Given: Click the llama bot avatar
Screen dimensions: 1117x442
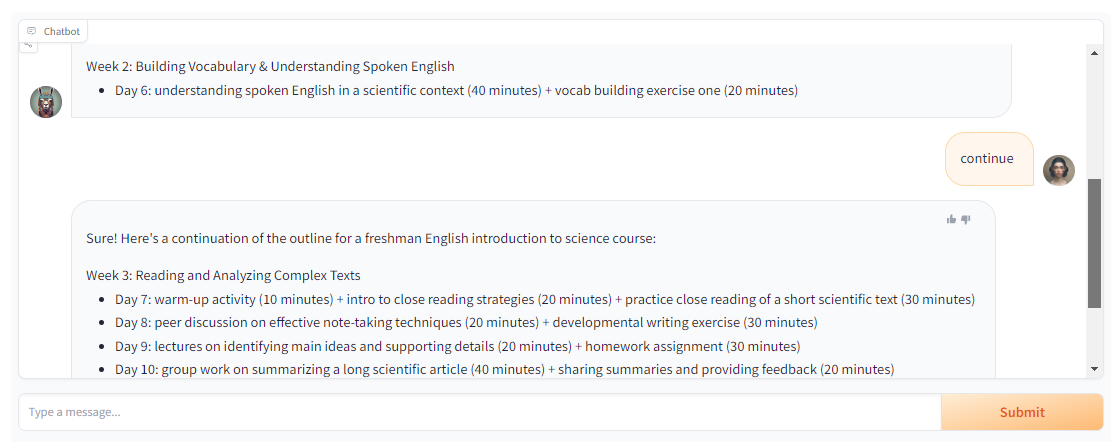Looking at the screenshot, I should 46,102.
